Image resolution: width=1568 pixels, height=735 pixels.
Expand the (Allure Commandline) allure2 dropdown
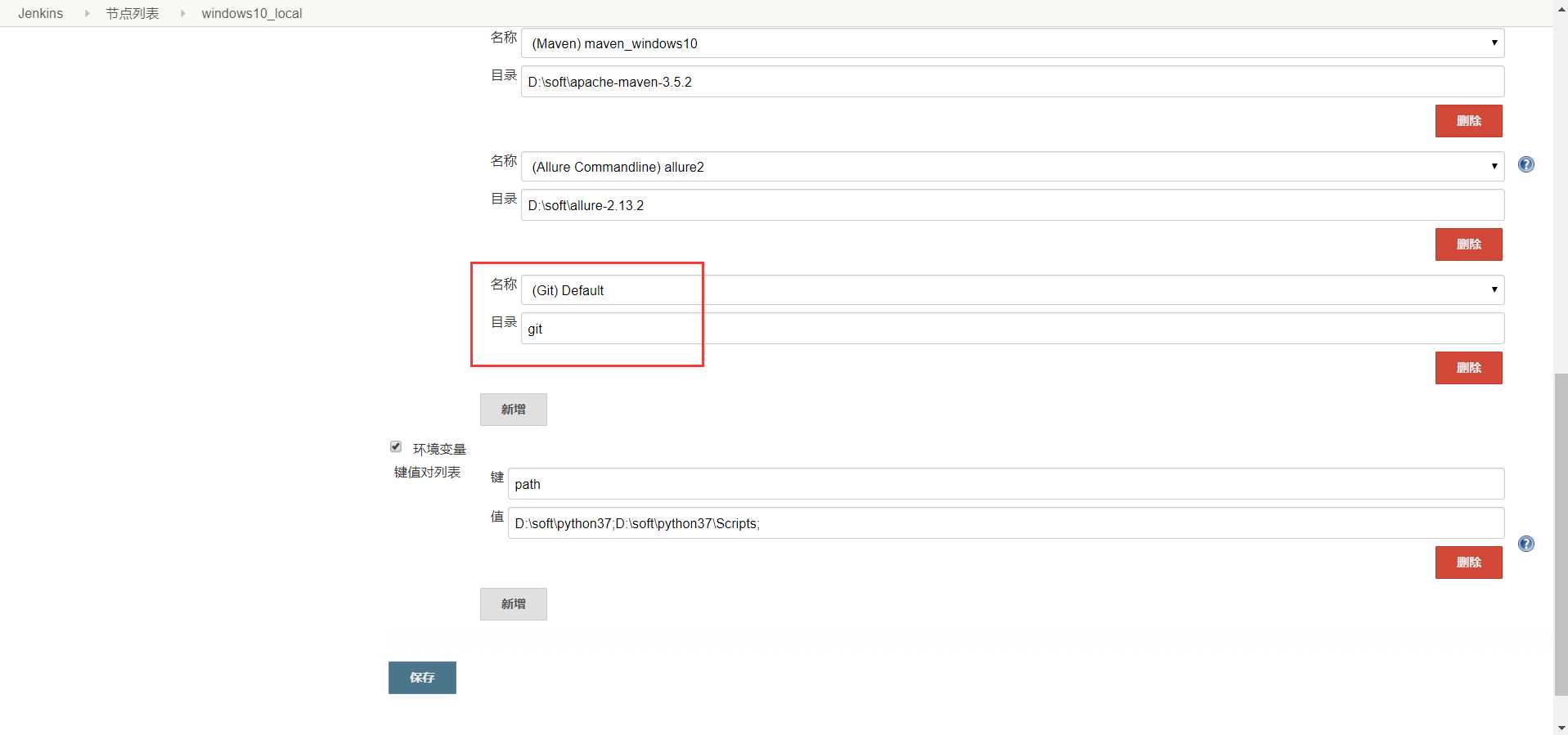pos(1013,167)
